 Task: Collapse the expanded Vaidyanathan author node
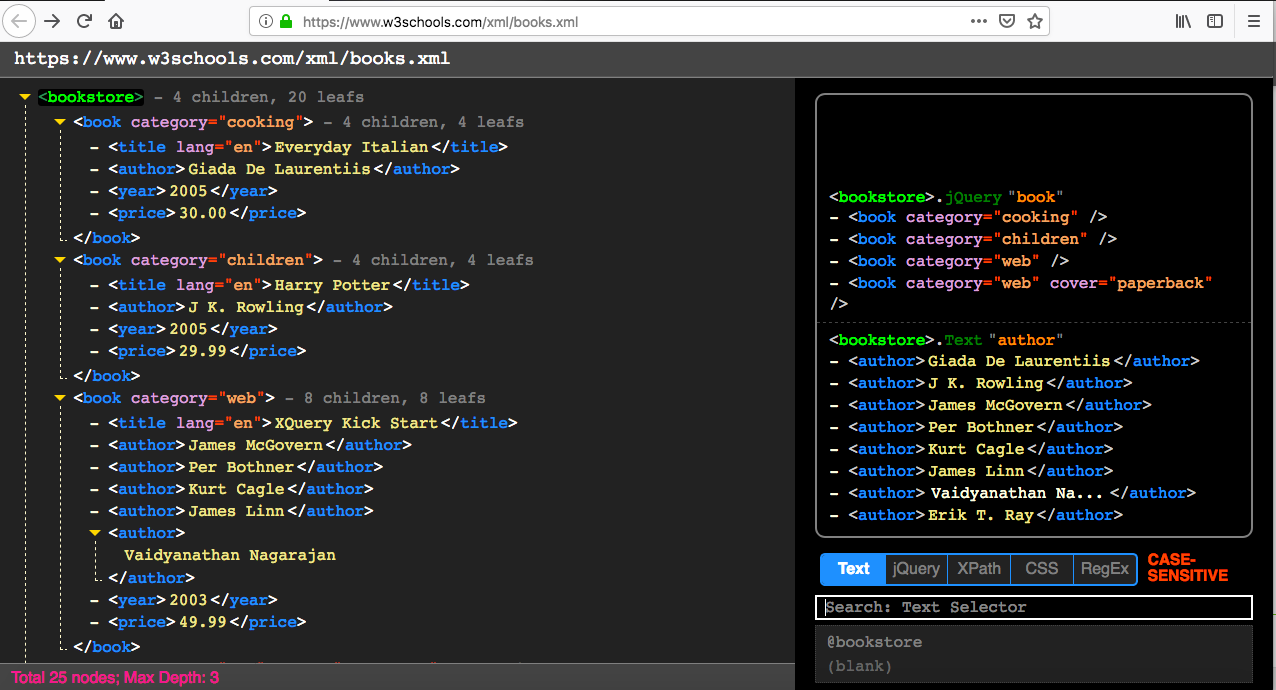pos(95,533)
